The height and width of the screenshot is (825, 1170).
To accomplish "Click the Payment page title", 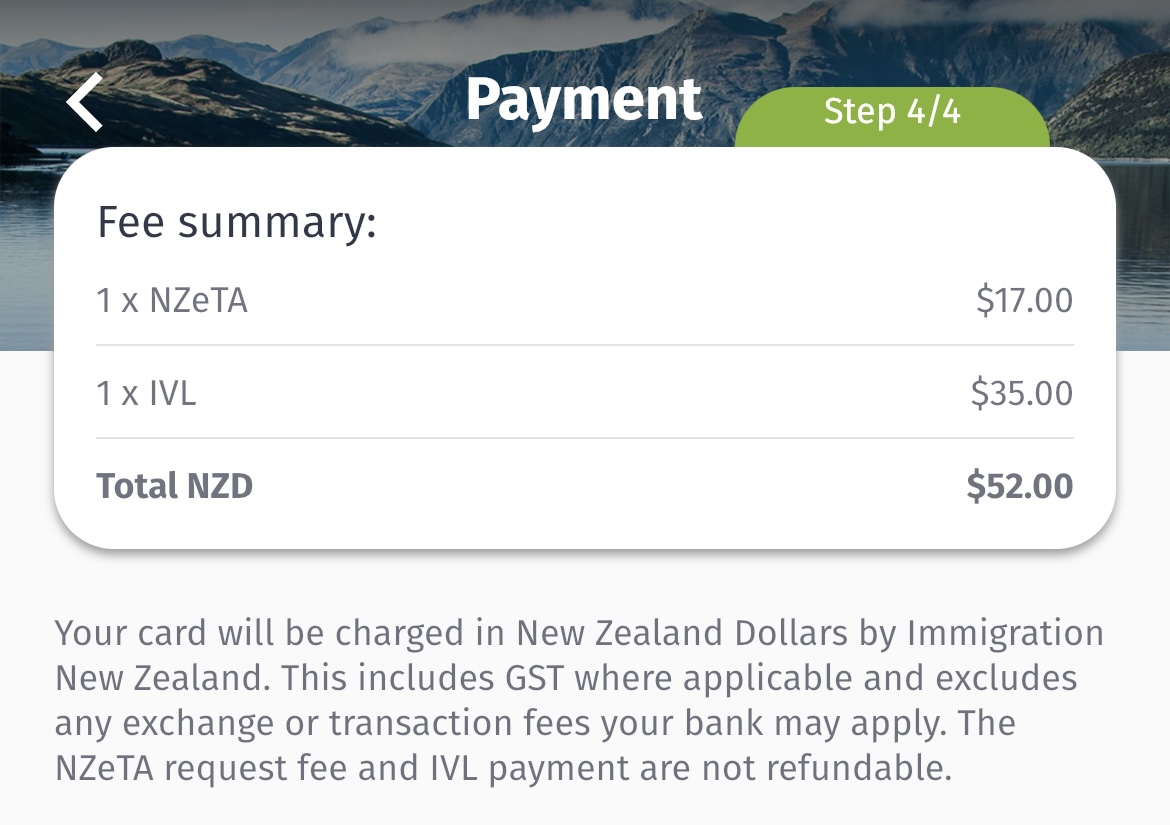I will point(584,100).
